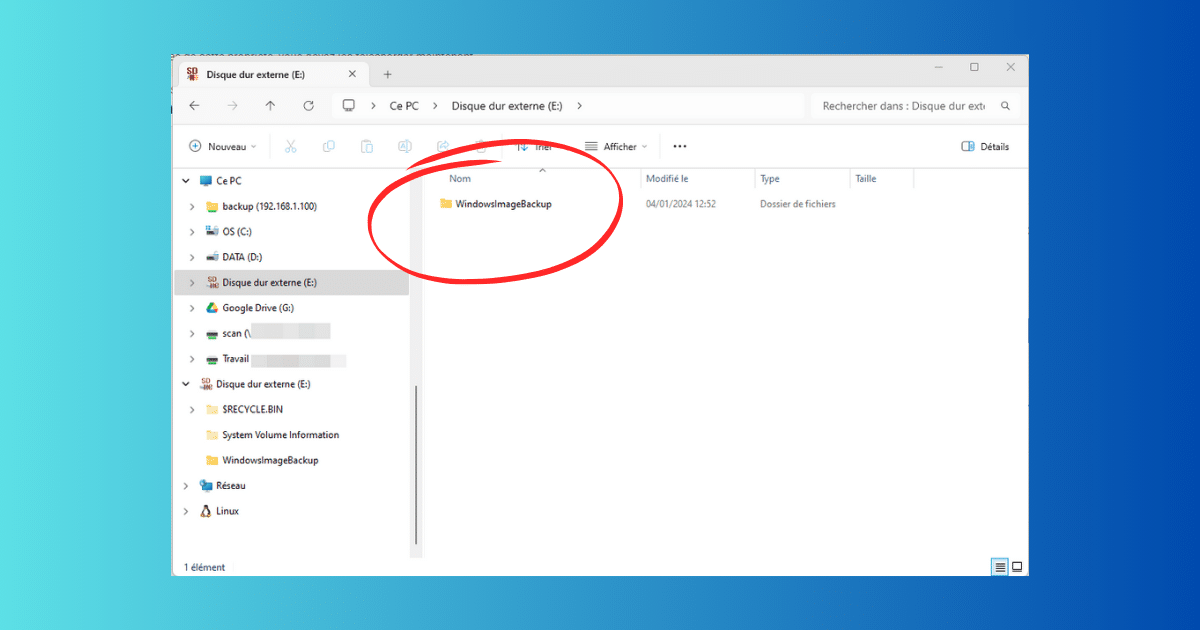Go back using the back arrow
This screenshot has height=630, width=1200.
pyautogui.click(x=194, y=106)
